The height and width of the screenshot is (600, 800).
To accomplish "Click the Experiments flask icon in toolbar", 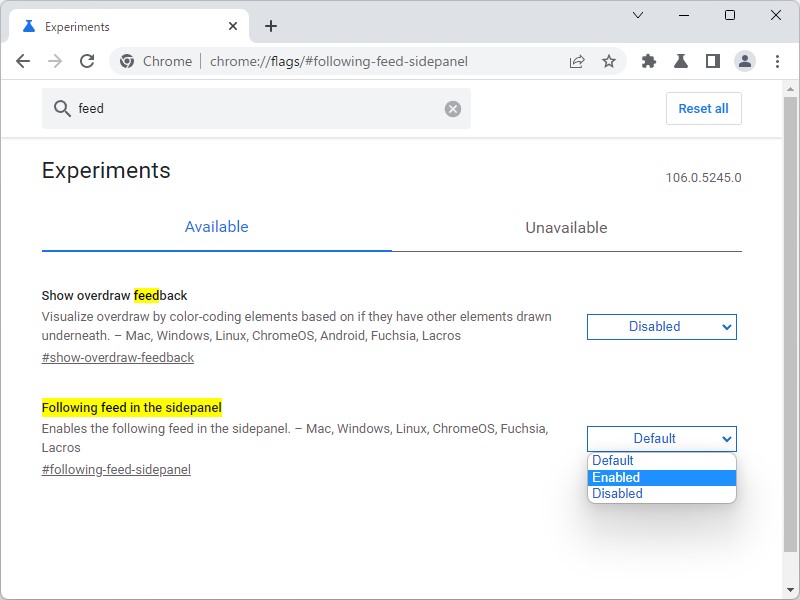I will tap(681, 61).
